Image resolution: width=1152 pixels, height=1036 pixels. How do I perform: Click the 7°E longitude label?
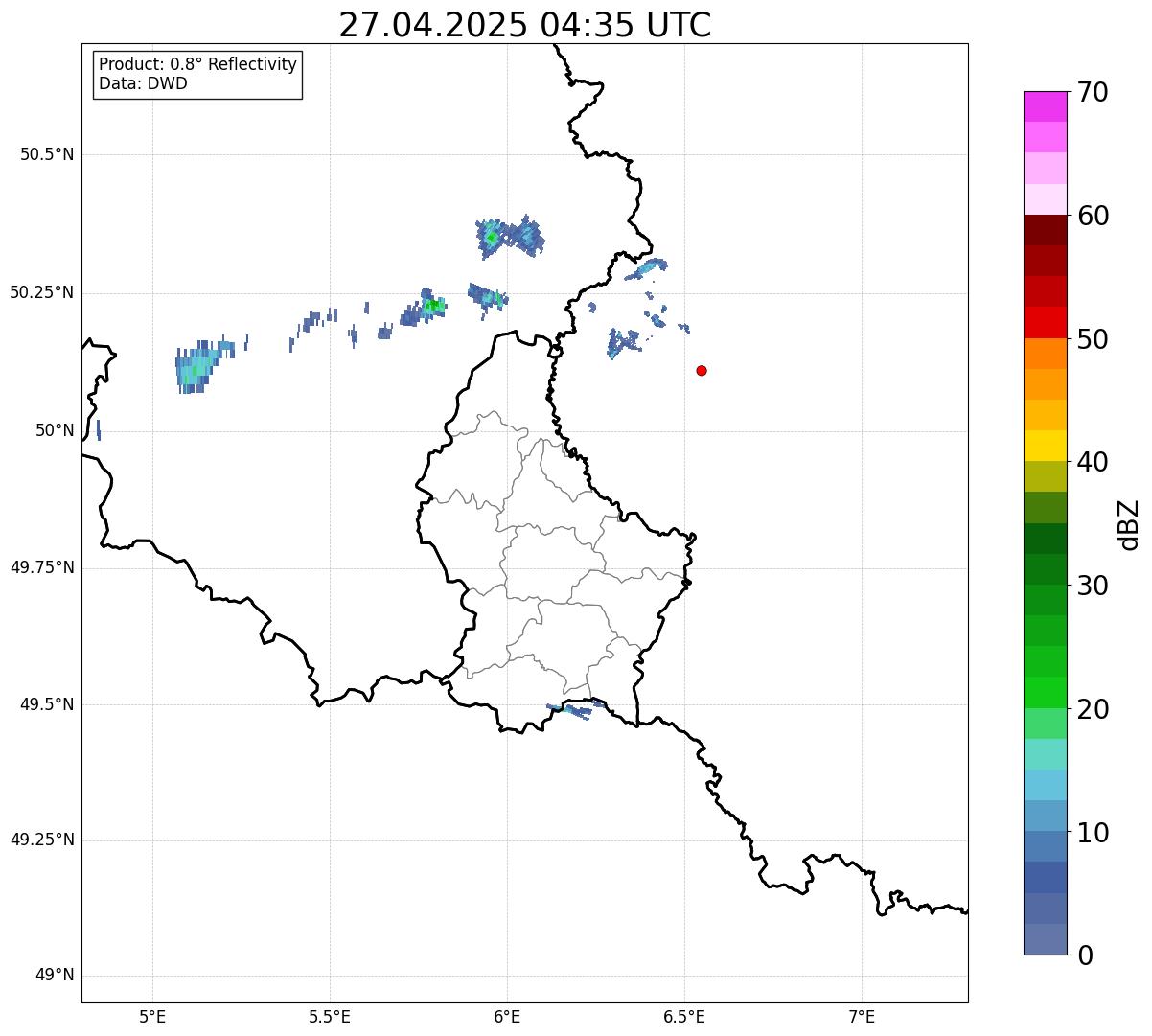pos(862,1016)
